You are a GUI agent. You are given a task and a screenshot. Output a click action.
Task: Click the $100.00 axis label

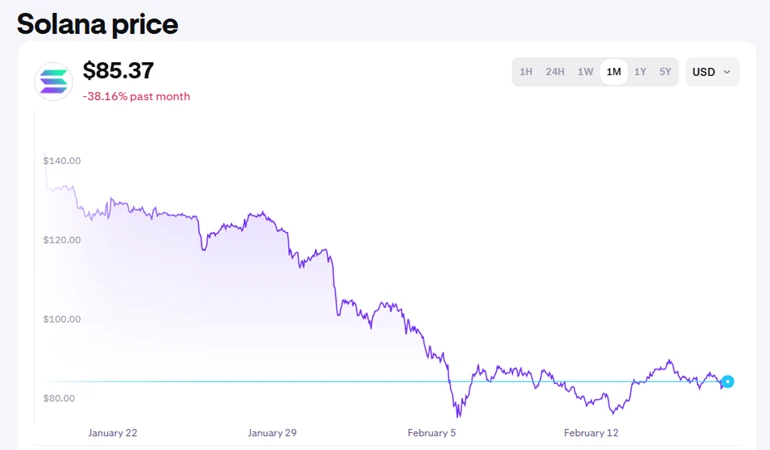click(62, 319)
